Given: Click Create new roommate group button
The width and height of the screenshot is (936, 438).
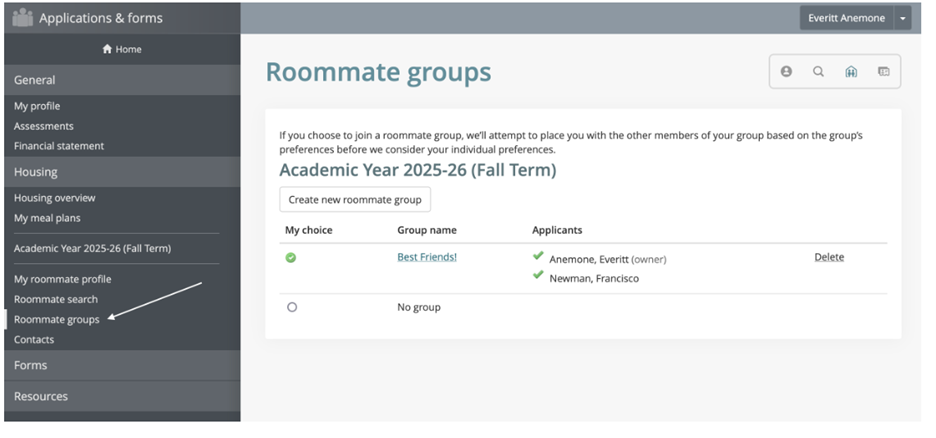Looking at the screenshot, I should (355, 199).
